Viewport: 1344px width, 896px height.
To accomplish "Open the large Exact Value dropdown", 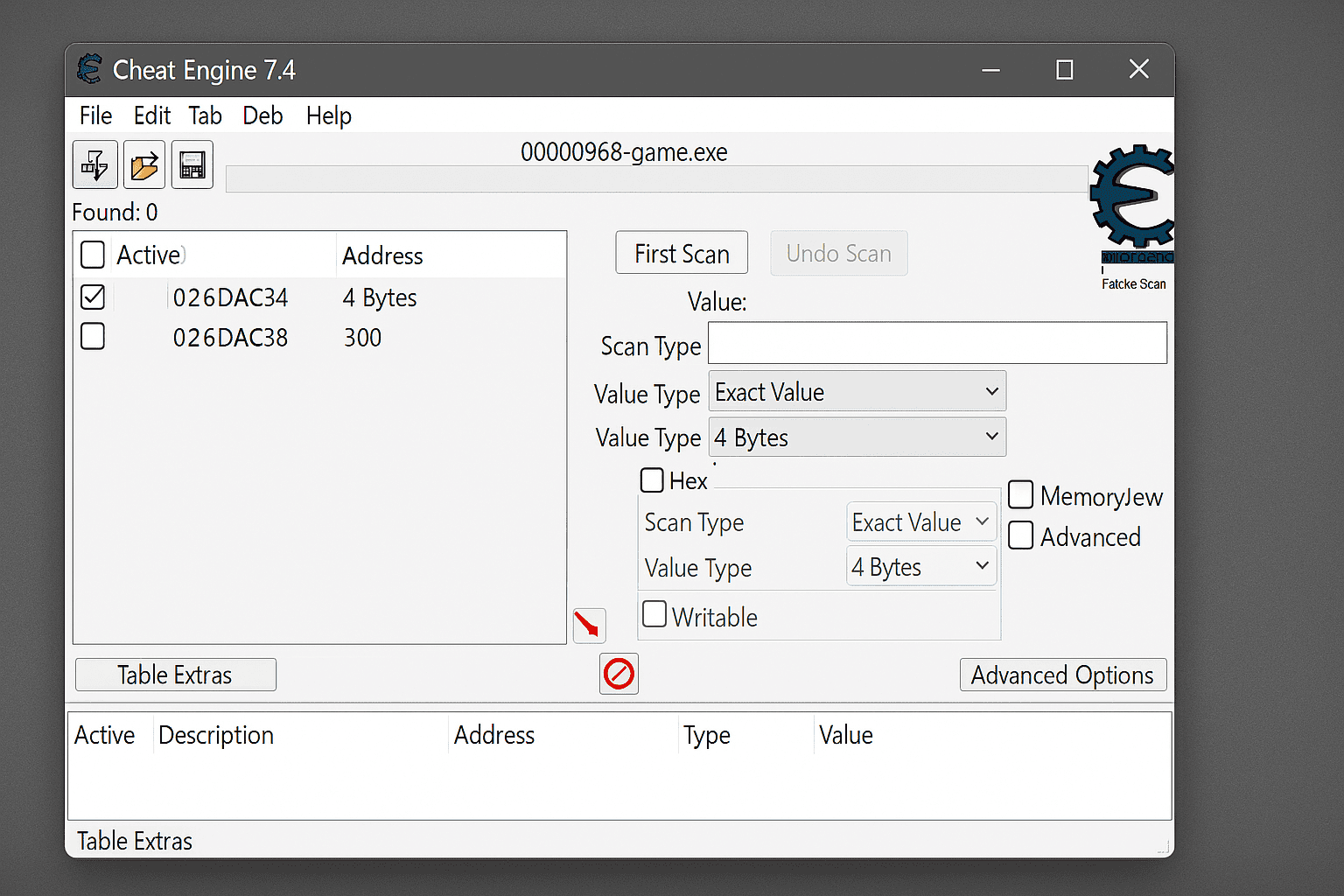I will [x=857, y=391].
